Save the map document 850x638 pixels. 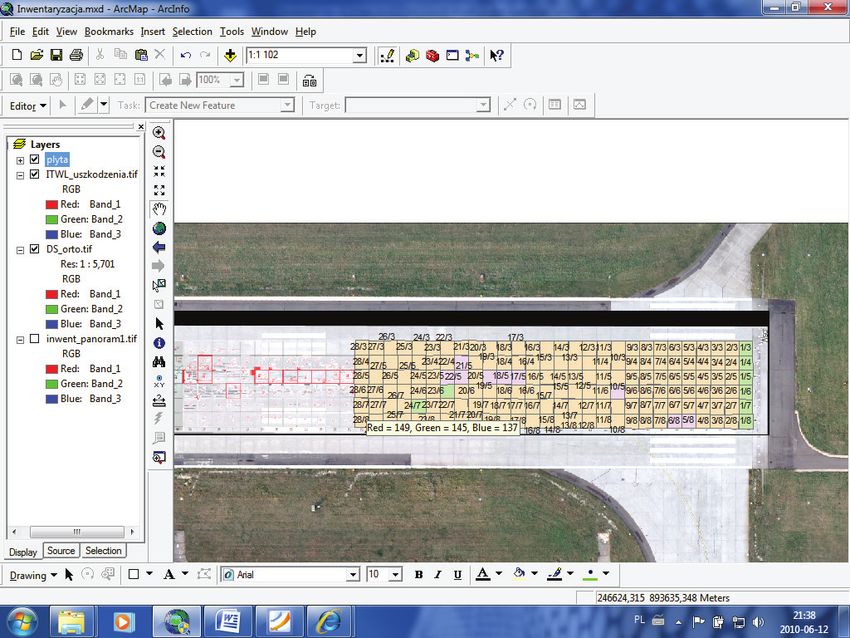tap(56, 55)
